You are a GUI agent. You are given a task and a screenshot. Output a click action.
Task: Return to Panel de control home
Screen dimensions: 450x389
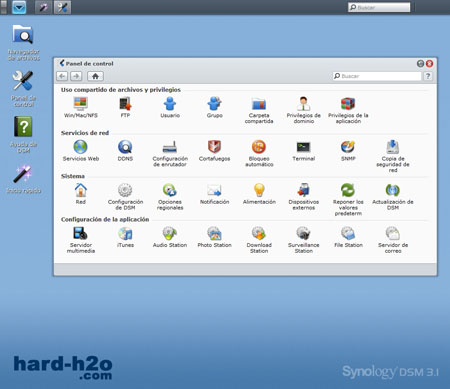click(x=95, y=76)
